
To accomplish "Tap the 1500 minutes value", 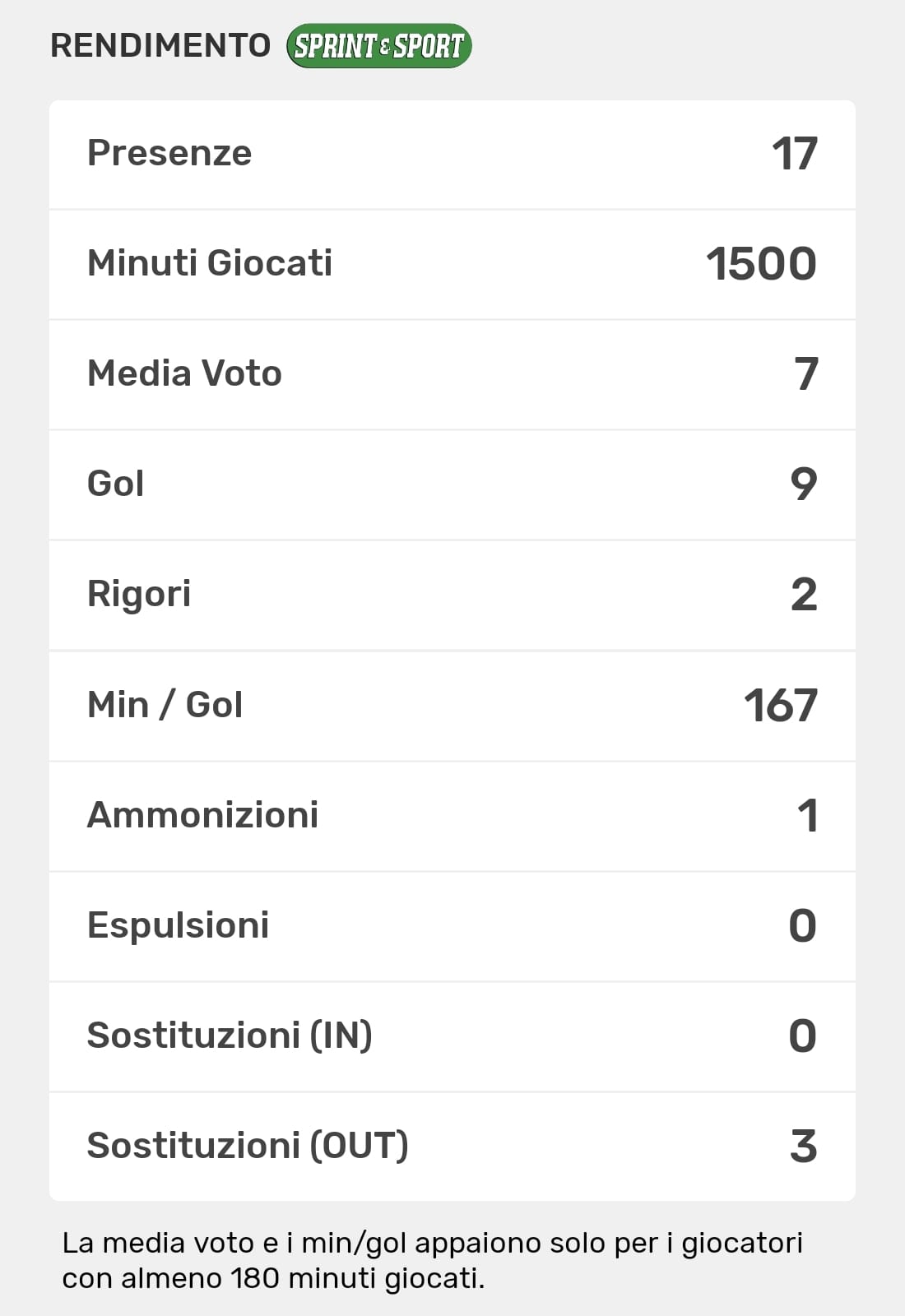I will point(761,264).
